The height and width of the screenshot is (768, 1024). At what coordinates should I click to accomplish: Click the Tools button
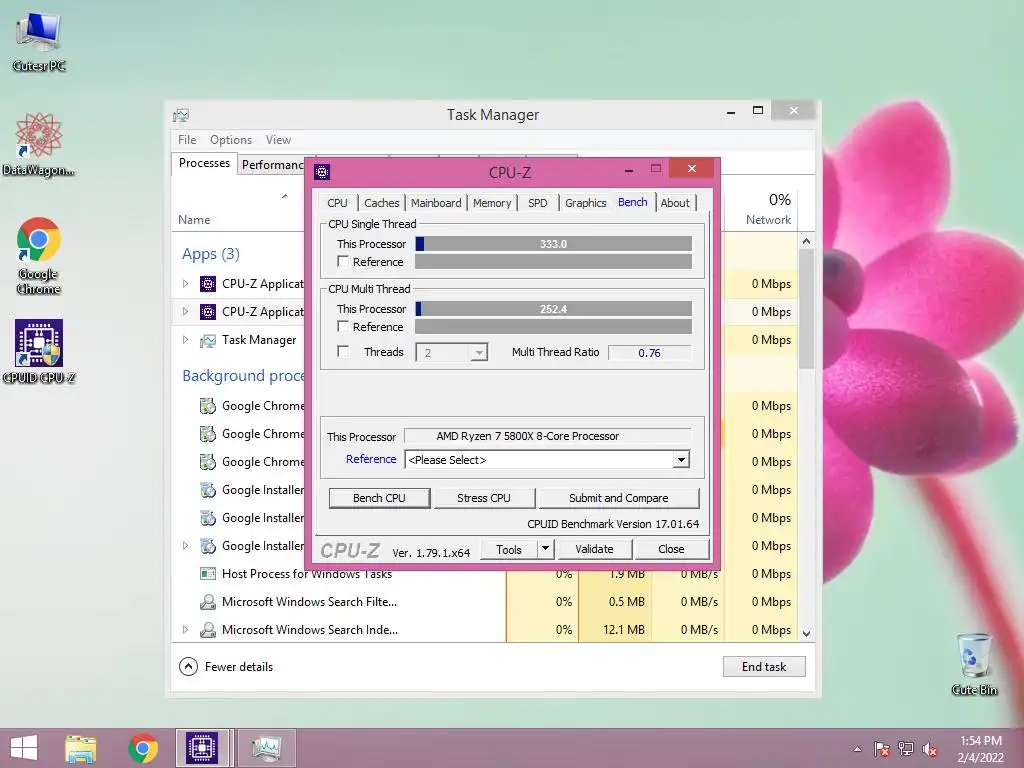(x=508, y=549)
